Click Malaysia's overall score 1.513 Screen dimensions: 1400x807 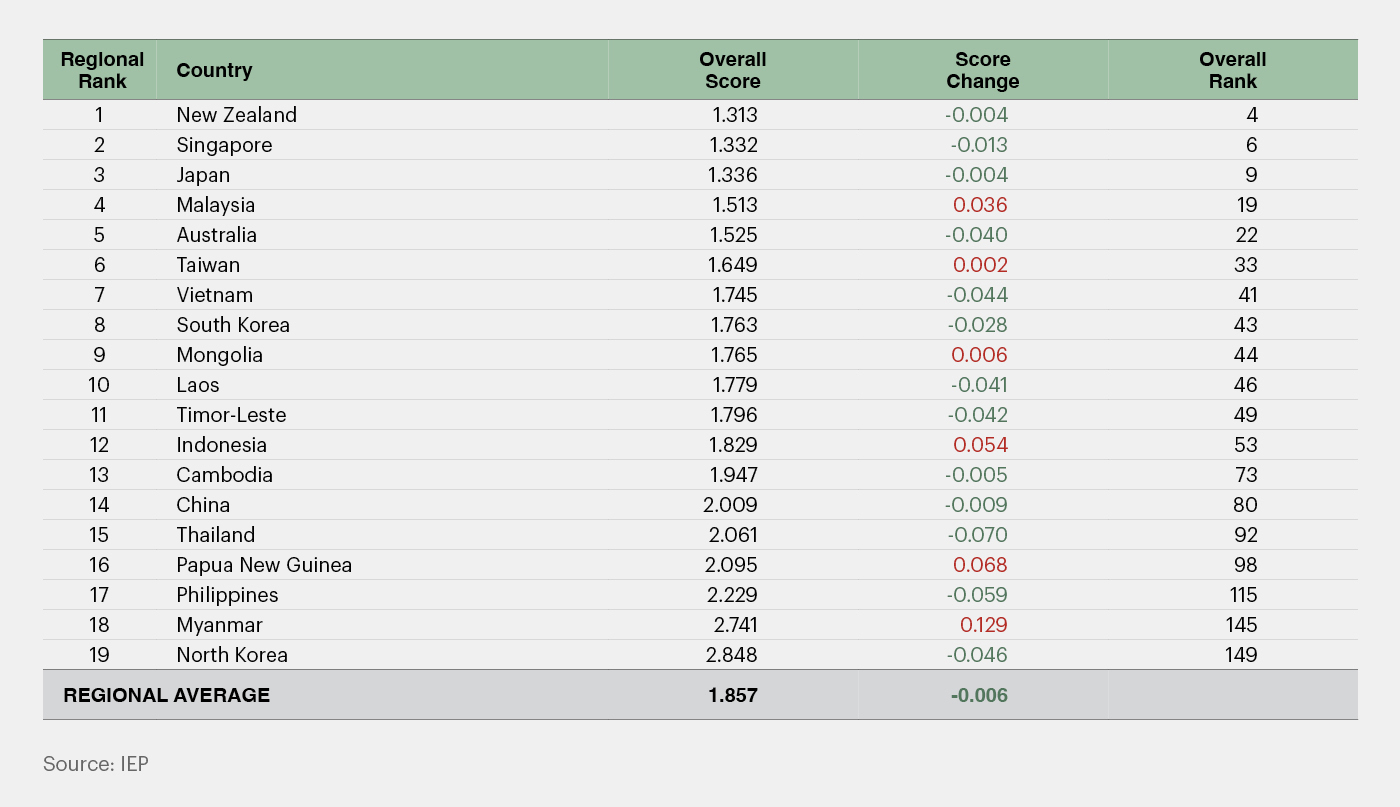(x=735, y=205)
